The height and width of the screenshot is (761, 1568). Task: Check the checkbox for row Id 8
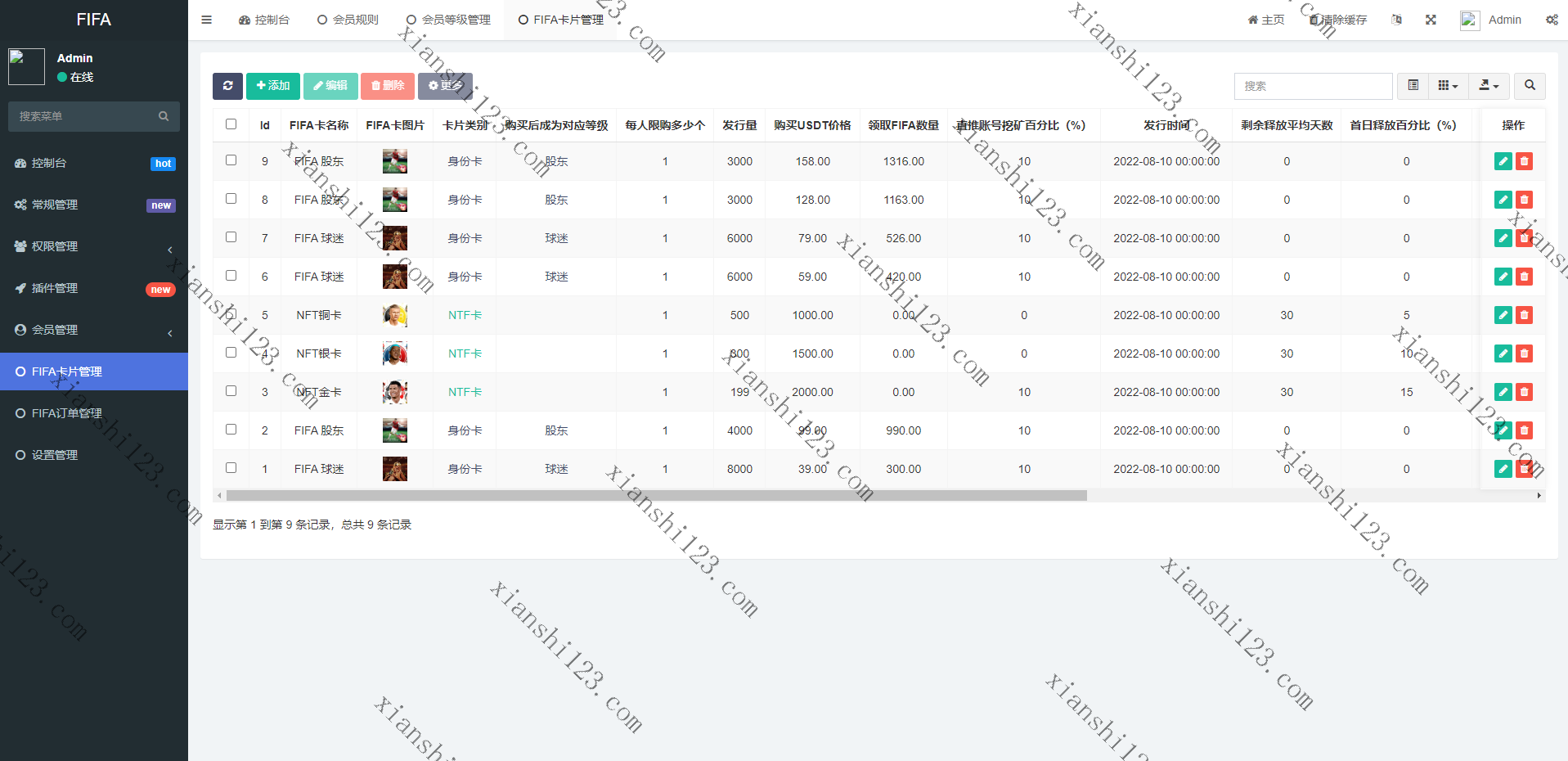pos(231,199)
